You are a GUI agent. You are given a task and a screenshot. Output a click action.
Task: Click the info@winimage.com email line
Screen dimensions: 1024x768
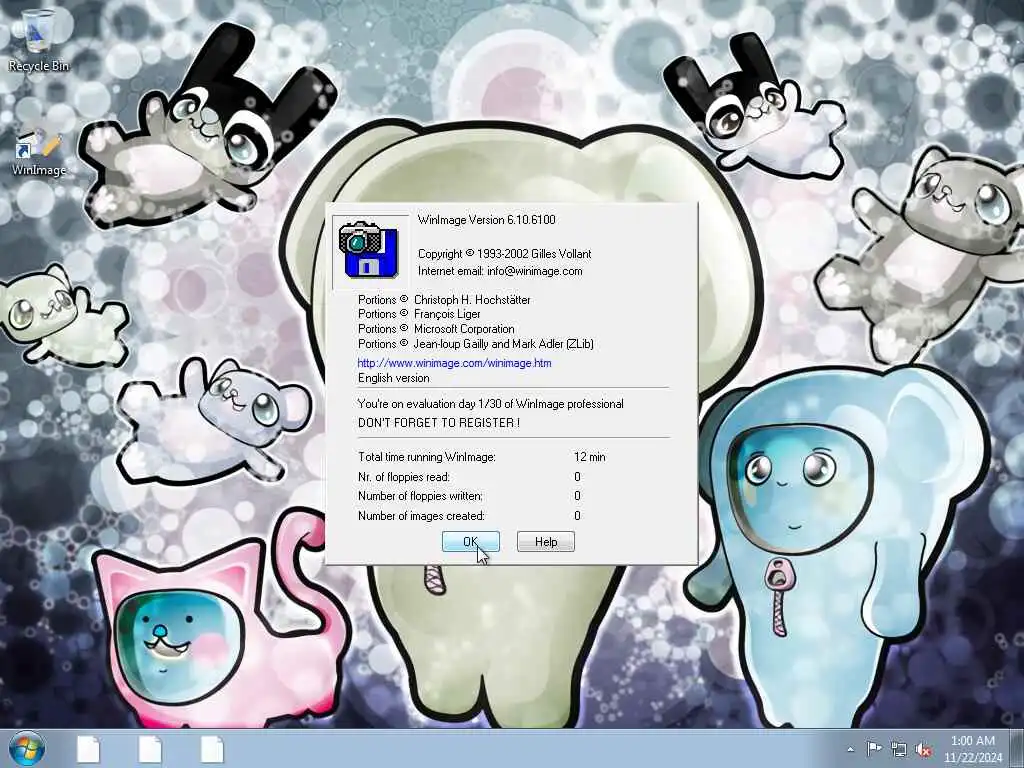coord(500,271)
